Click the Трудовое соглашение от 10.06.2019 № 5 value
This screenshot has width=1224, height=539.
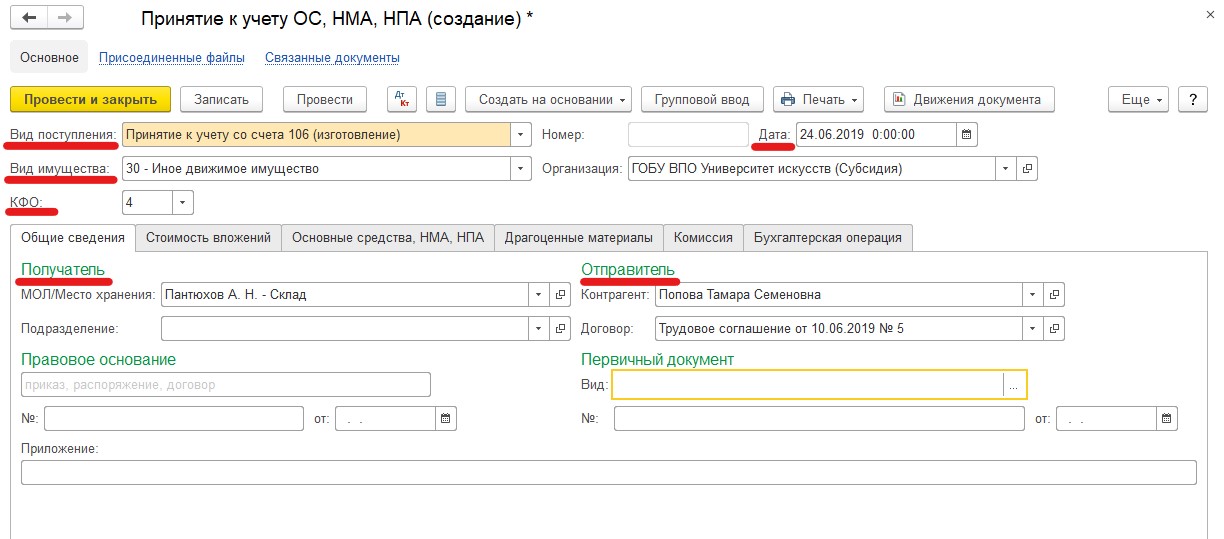click(x=781, y=328)
